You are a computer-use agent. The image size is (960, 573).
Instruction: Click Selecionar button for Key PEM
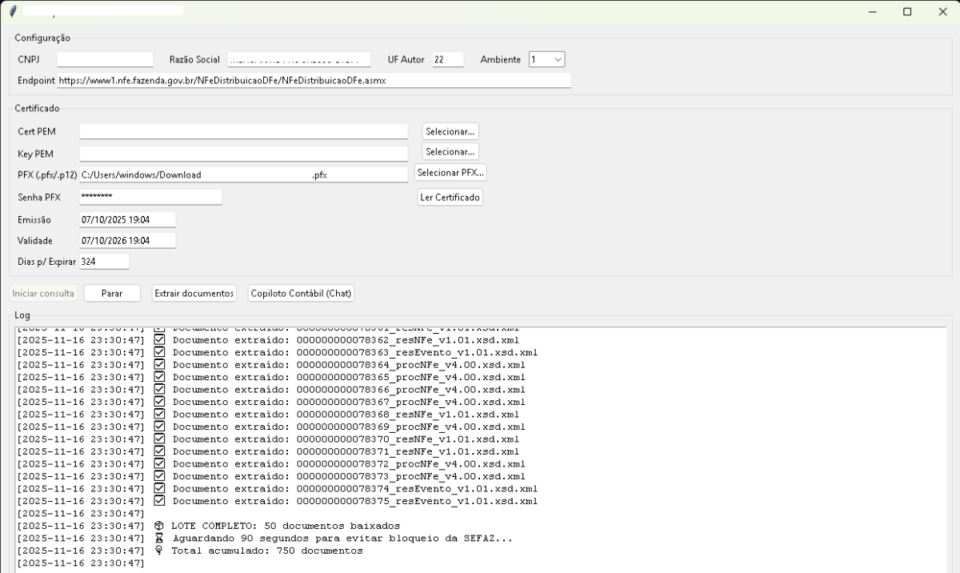click(450, 152)
